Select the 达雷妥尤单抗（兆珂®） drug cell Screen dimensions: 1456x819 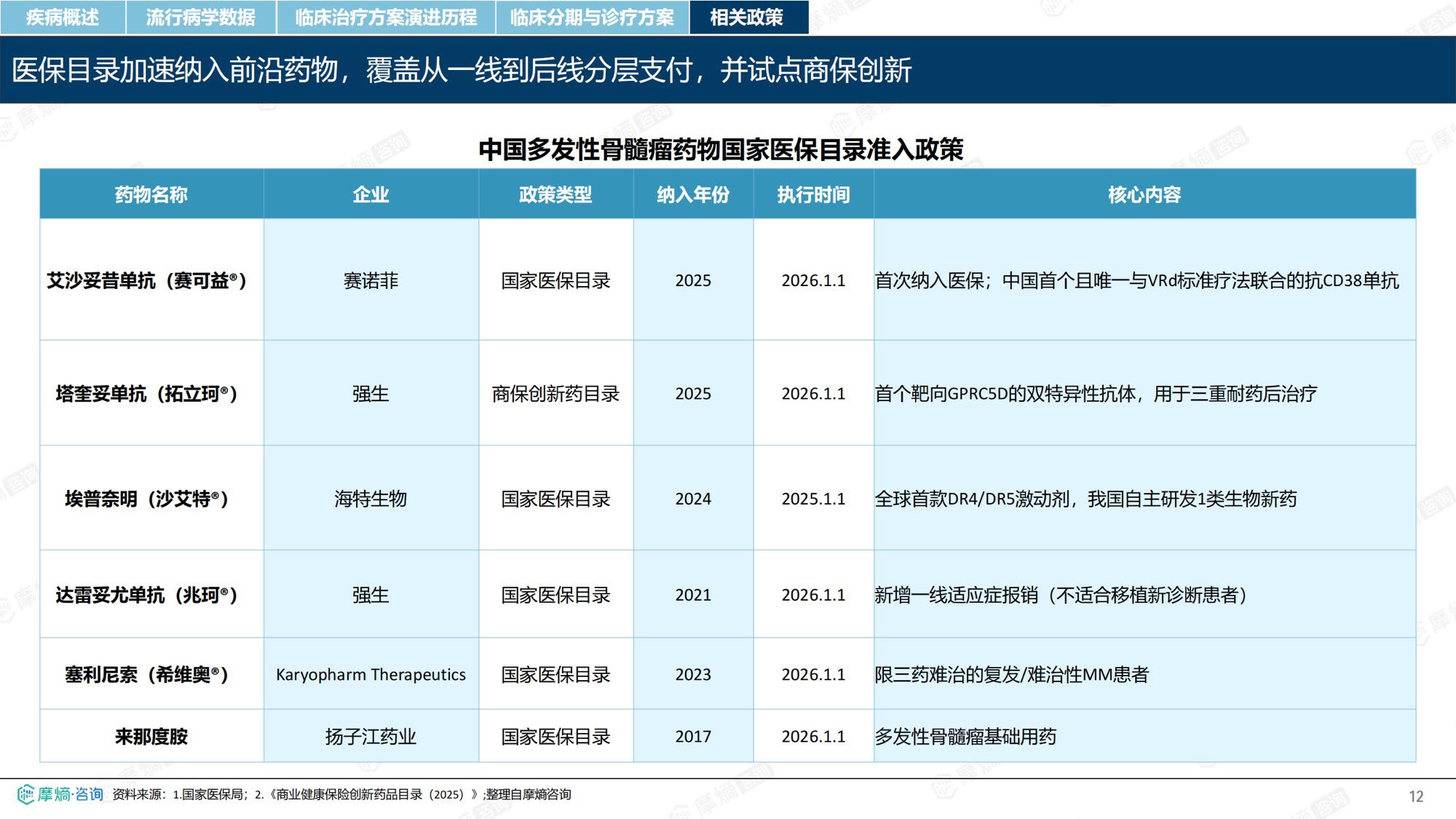(x=151, y=595)
